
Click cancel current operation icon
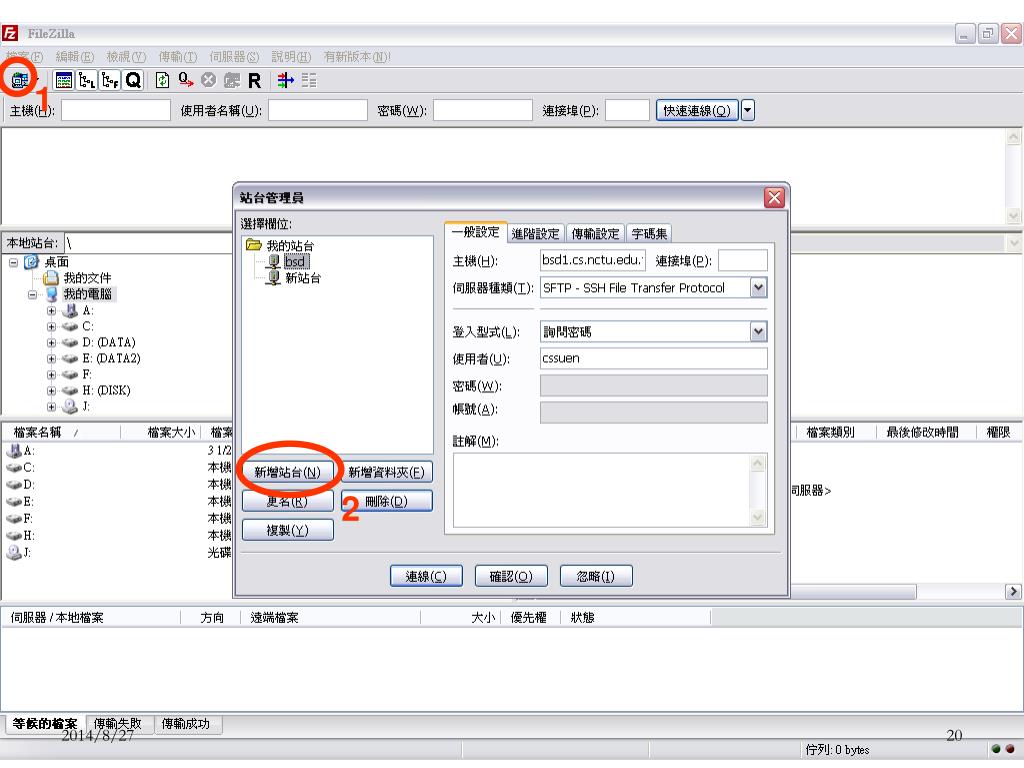(x=208, y=80)
